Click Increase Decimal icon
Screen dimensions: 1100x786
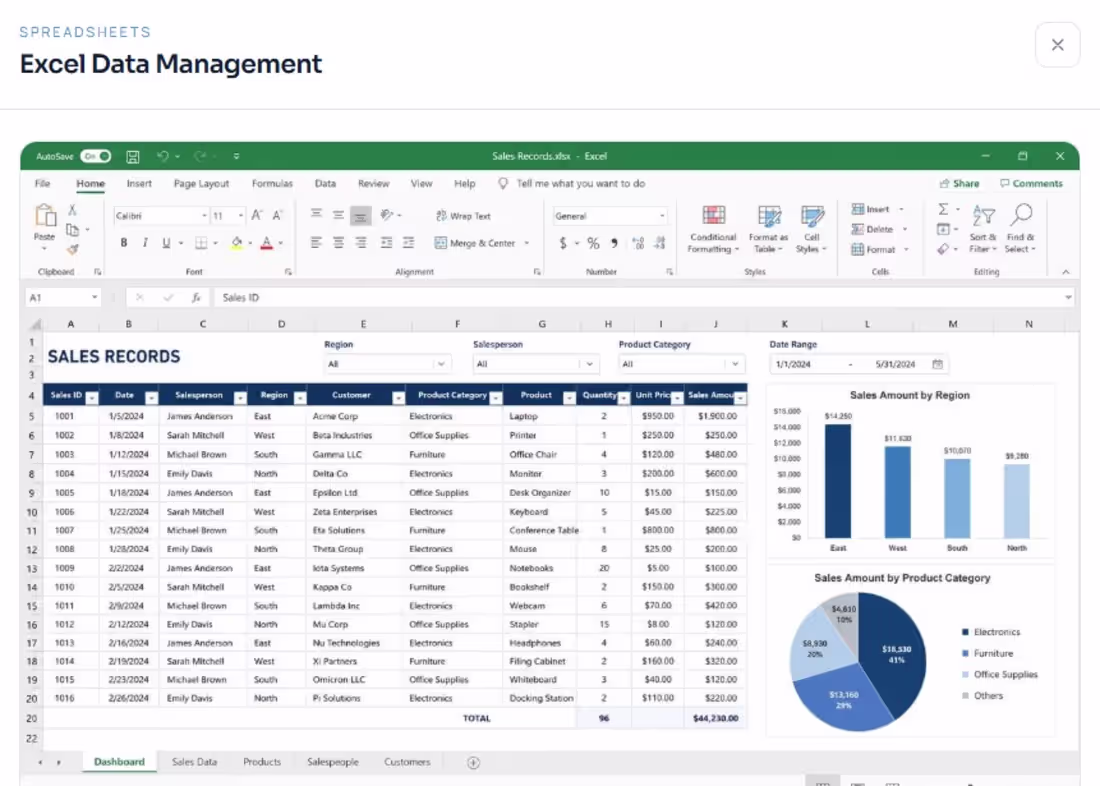pos(638,244)
